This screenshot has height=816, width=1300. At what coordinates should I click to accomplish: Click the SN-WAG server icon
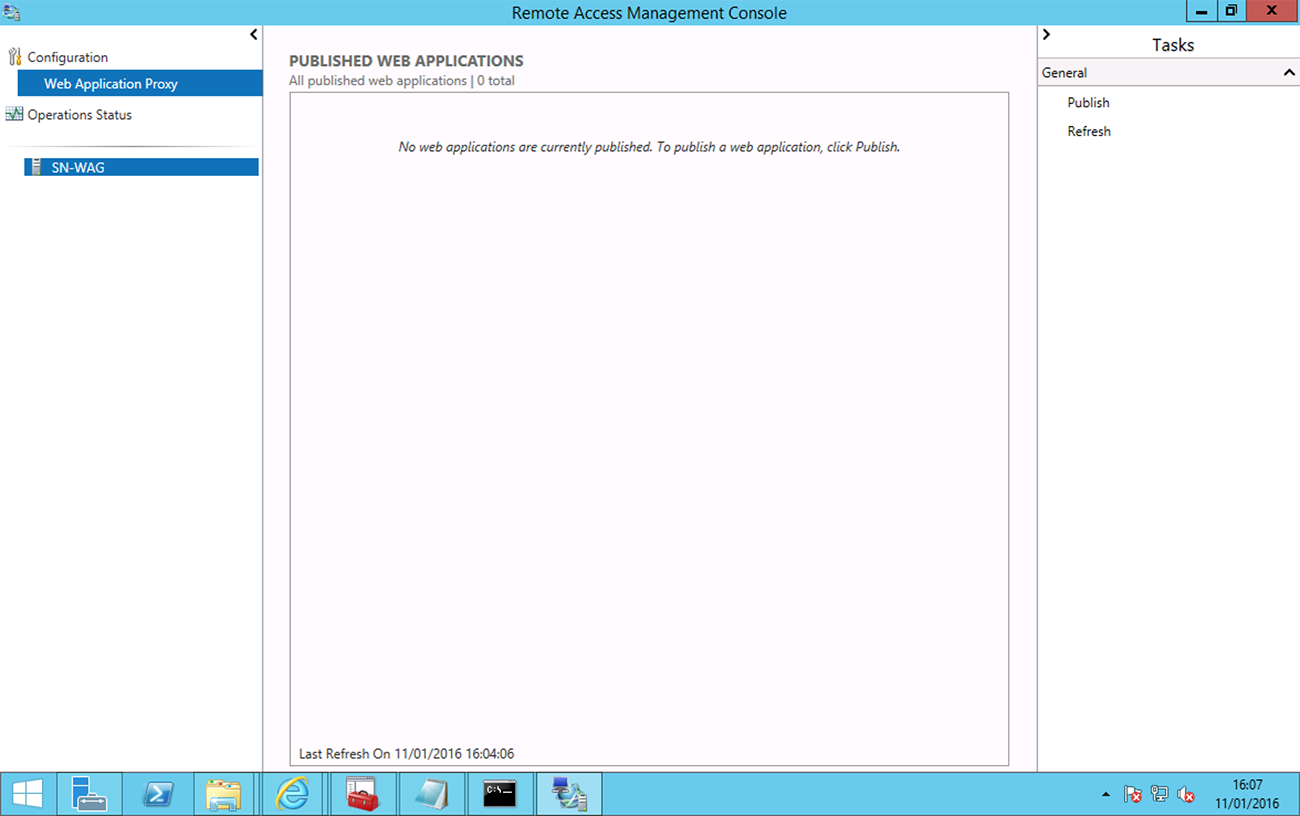pos(37,167)
